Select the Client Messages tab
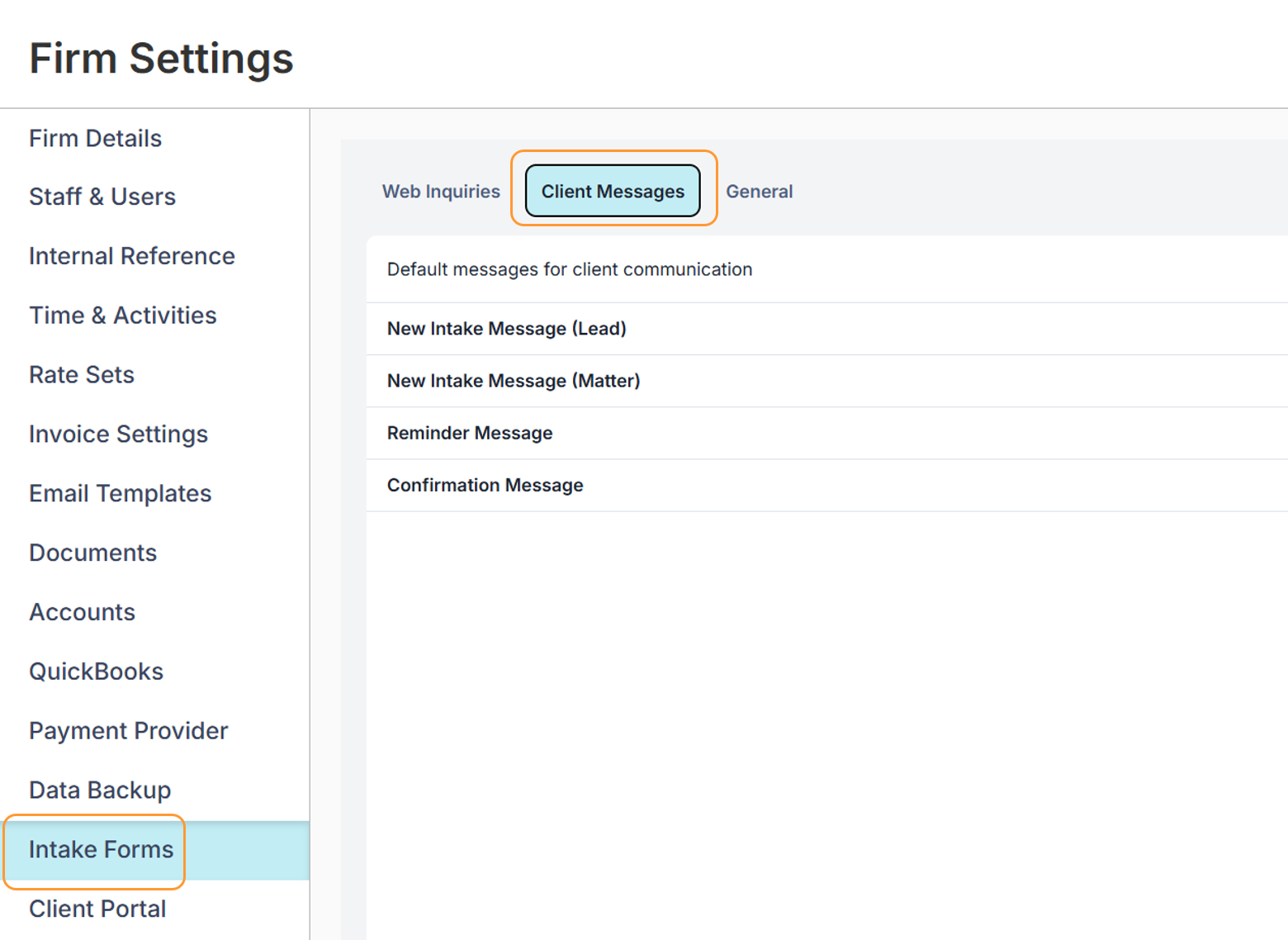This screenshot has height=940, width=1288. coord(613,192)
